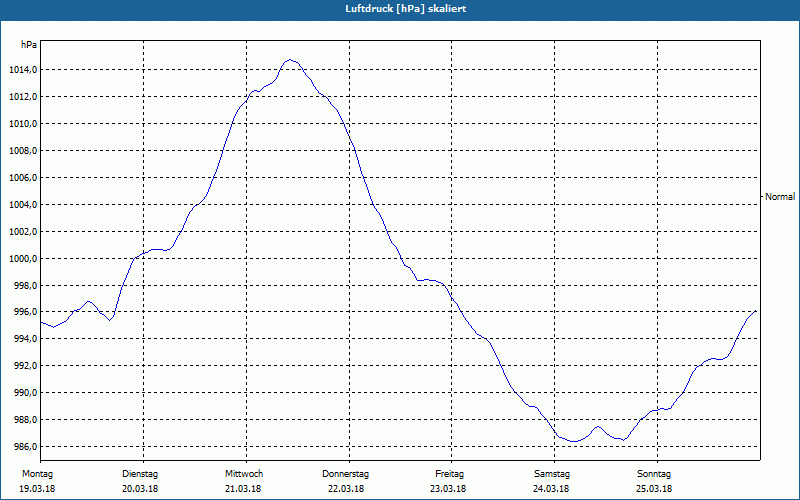Image resolution: width=800 pixels, height=500 pixels.
Task: Select the 1000,0 axis value
Action: 23,259
